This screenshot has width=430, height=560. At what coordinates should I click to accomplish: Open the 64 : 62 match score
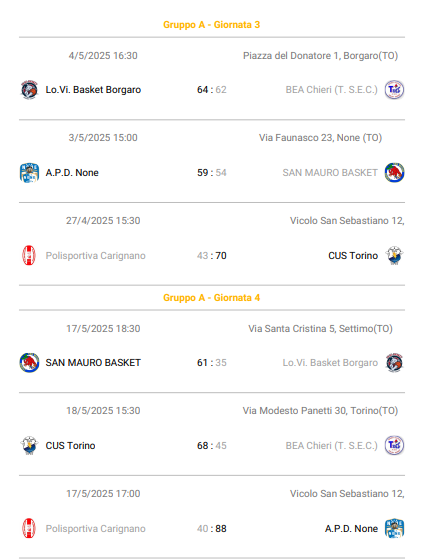pos(212,90)
